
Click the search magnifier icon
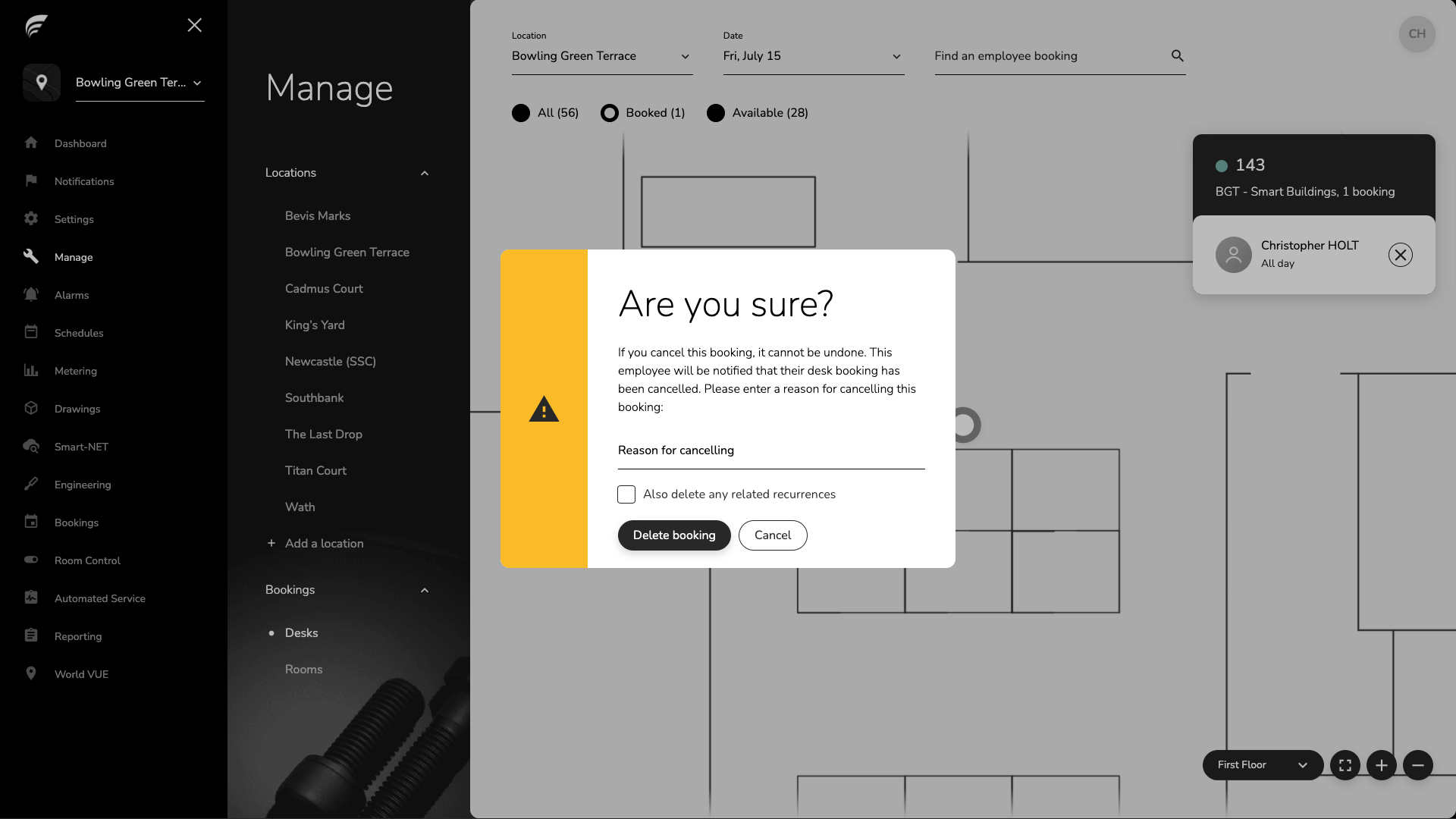(x=1177, y=55)
